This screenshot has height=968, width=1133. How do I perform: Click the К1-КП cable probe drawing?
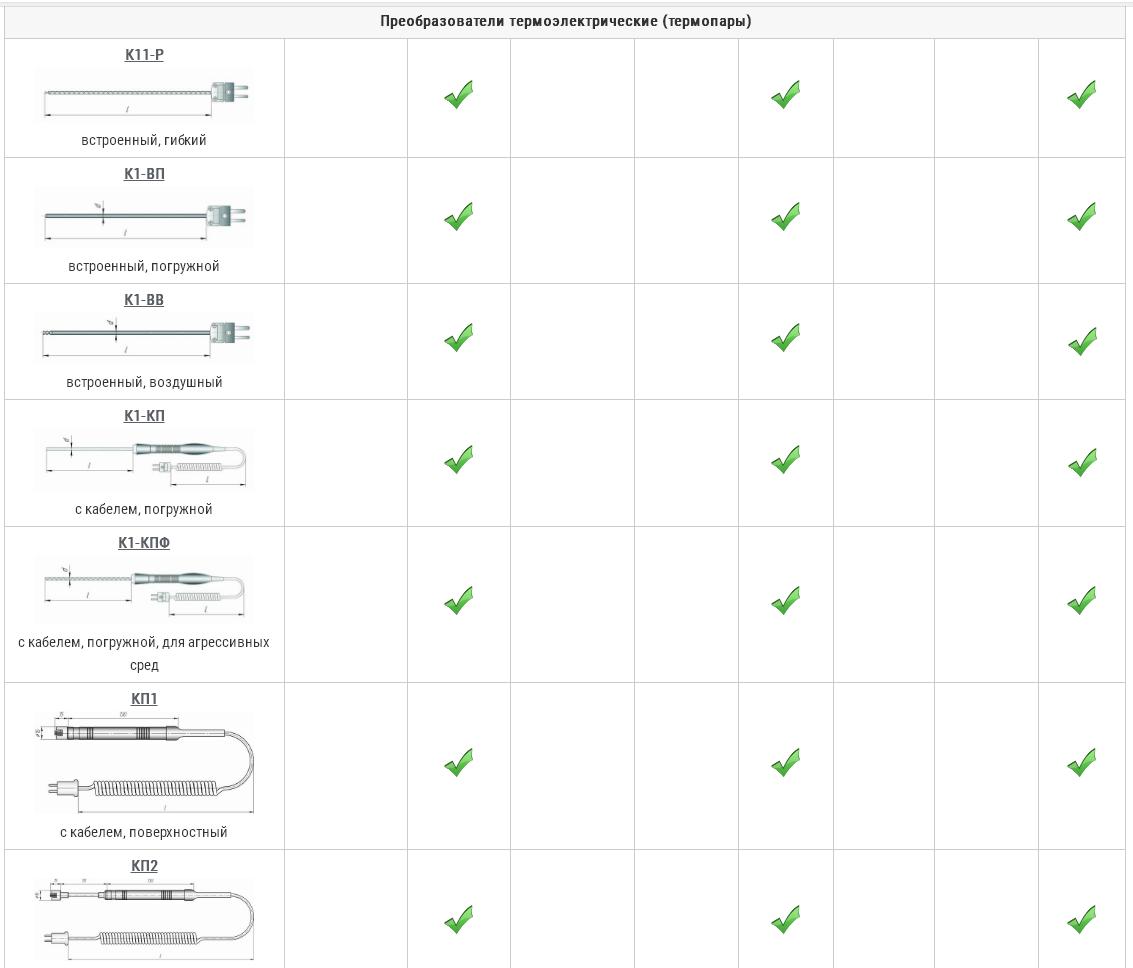pyautogui.click(x=144, y=460)
